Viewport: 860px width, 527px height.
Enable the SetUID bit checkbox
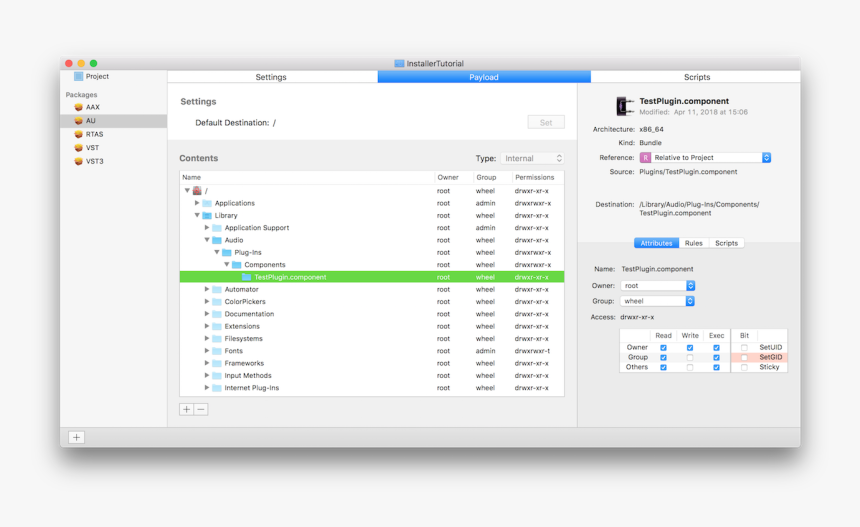pyautogui.click(x=744, y=348)
